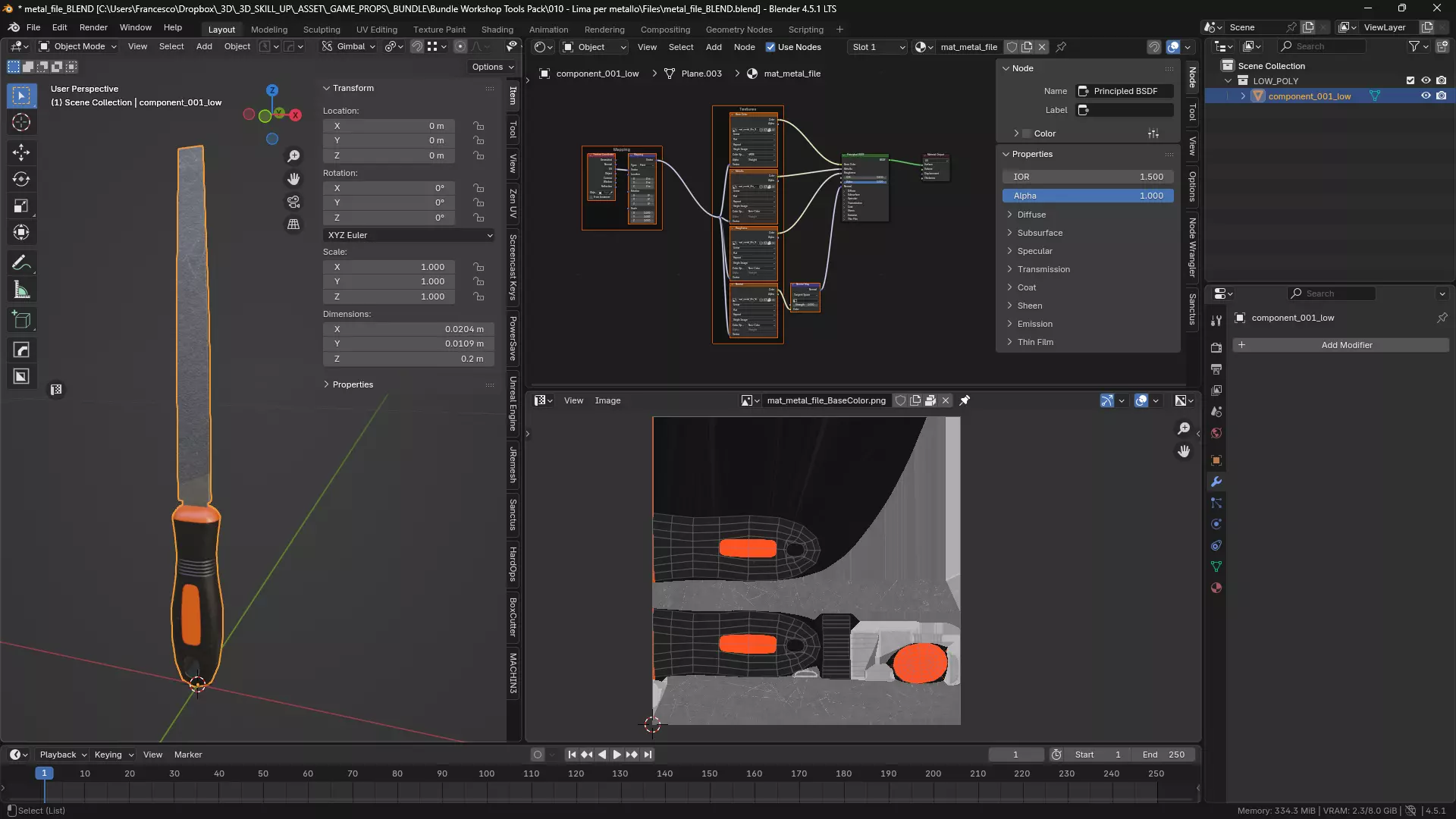Hide component_001_low in viewport via eye icon
This screenshot has height=819, width=1456.
pyautogui.click(x=1426, y=96)
